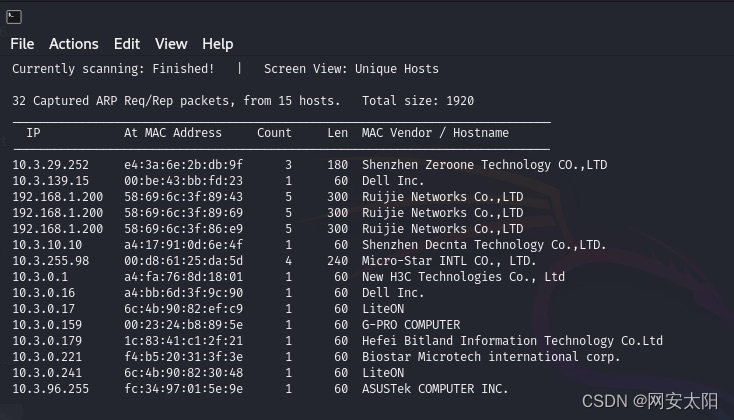Click the Len column header

tap(338, 133)
